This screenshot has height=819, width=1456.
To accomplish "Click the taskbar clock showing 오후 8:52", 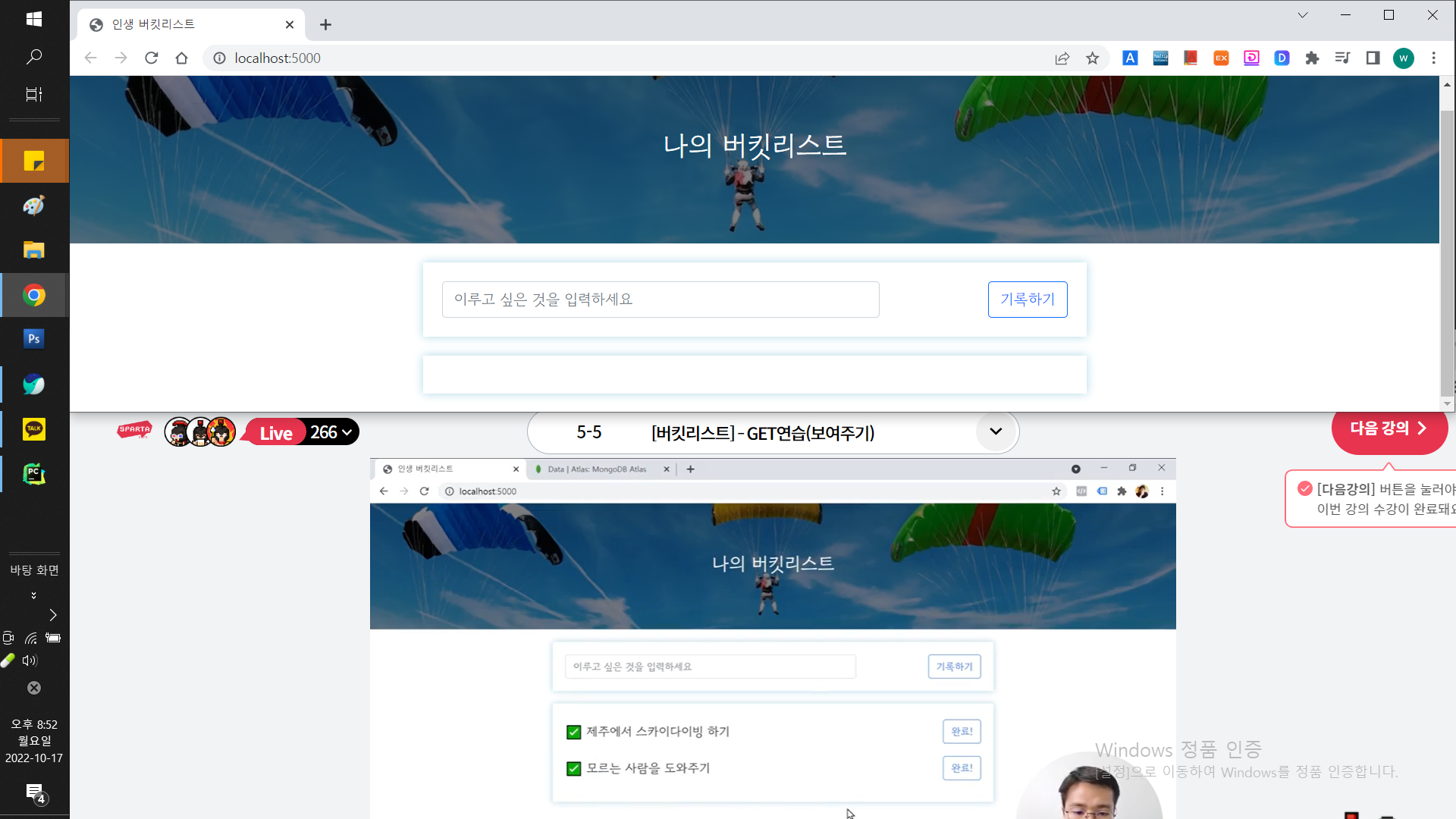I will (34, 741).
